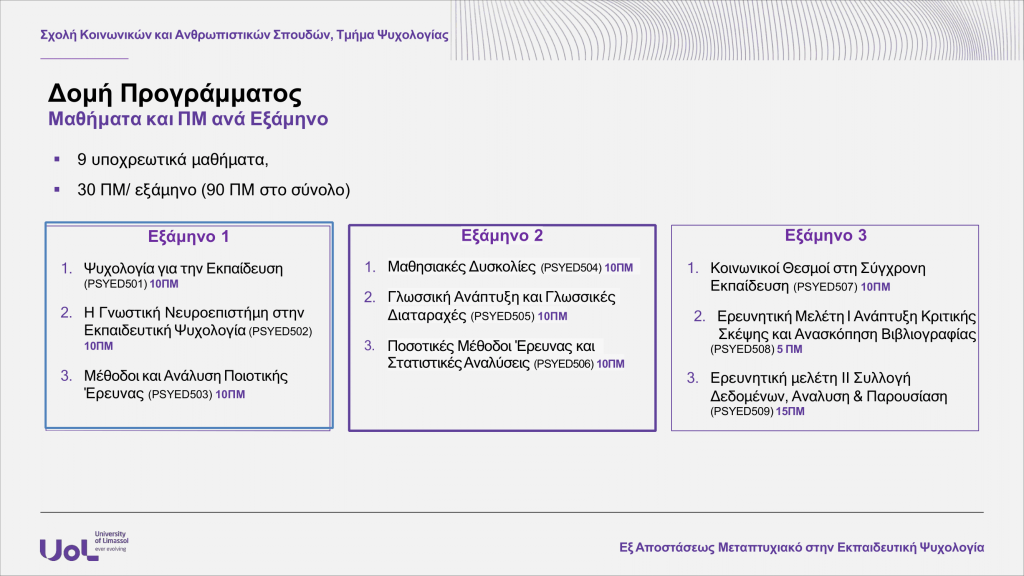The image size is (1024, 576).
Task: Click the footer text 'Εξ Αποστάσεως Μεταπτυχιακό'
Action: pos(801,547)
